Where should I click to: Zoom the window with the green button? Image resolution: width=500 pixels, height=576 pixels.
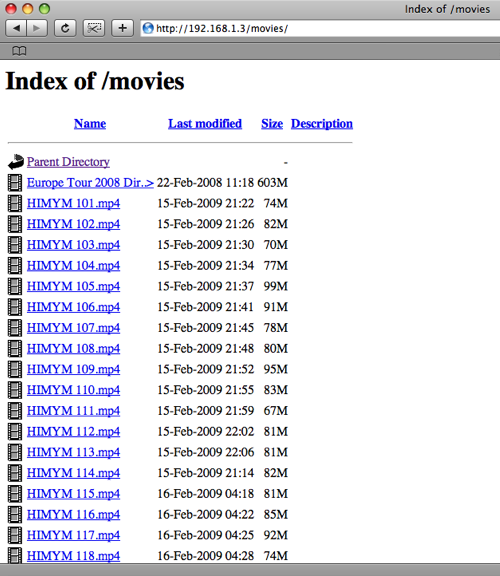[44, 8]
